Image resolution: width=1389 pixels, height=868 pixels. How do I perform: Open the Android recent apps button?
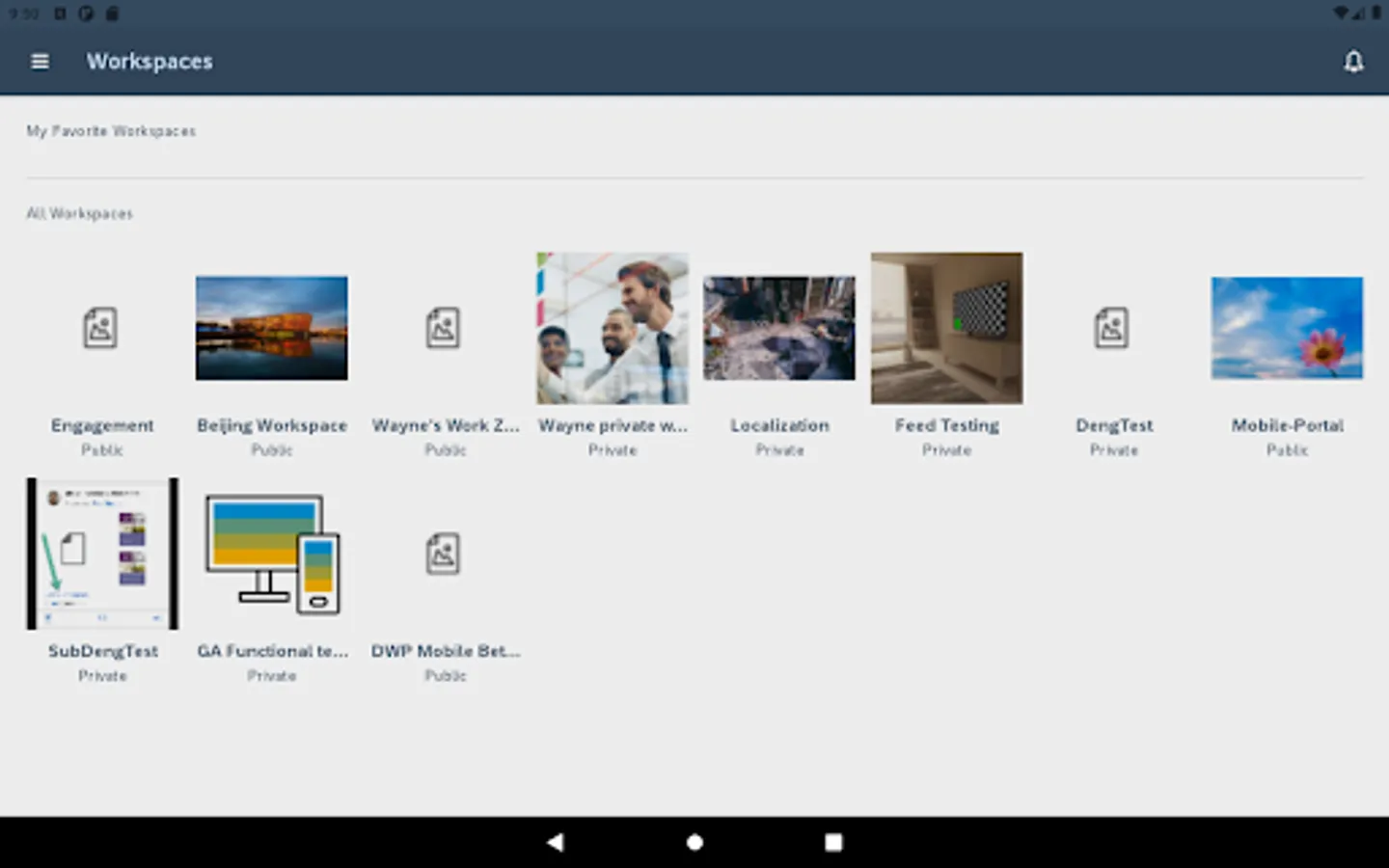[x=832, y=841]
